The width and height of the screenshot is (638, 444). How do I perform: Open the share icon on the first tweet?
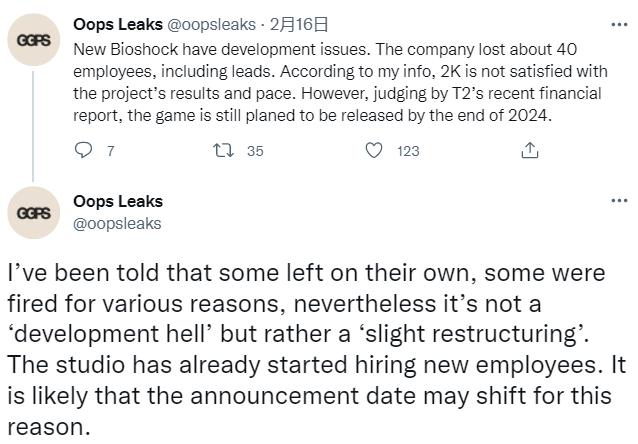pyautogui.click(x=530, y=151)
